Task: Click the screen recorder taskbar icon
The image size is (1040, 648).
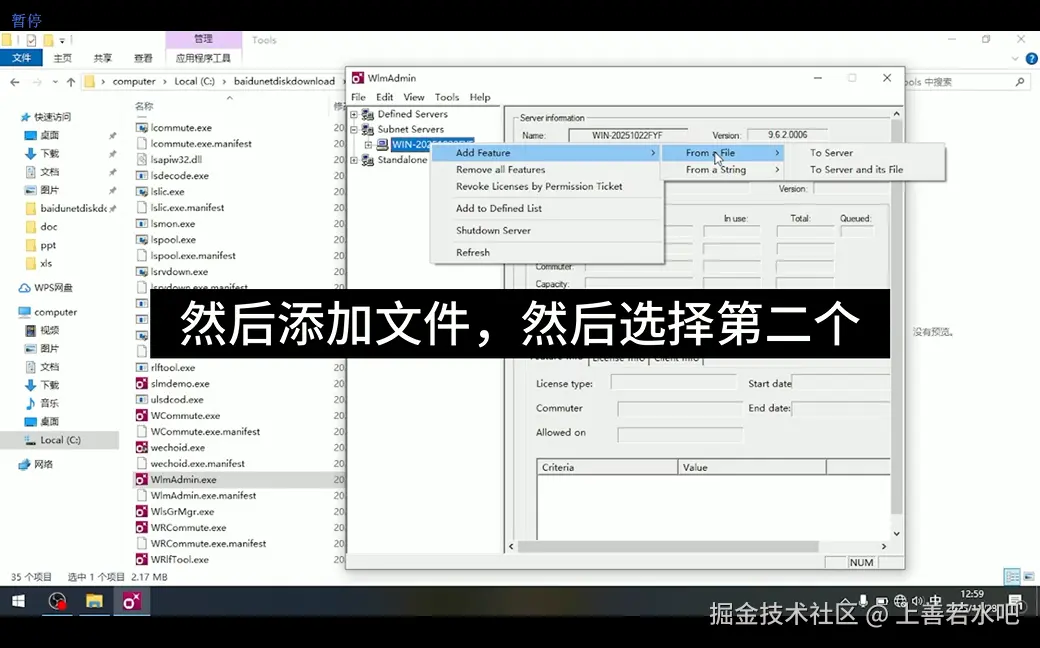Action: (58, 602)
